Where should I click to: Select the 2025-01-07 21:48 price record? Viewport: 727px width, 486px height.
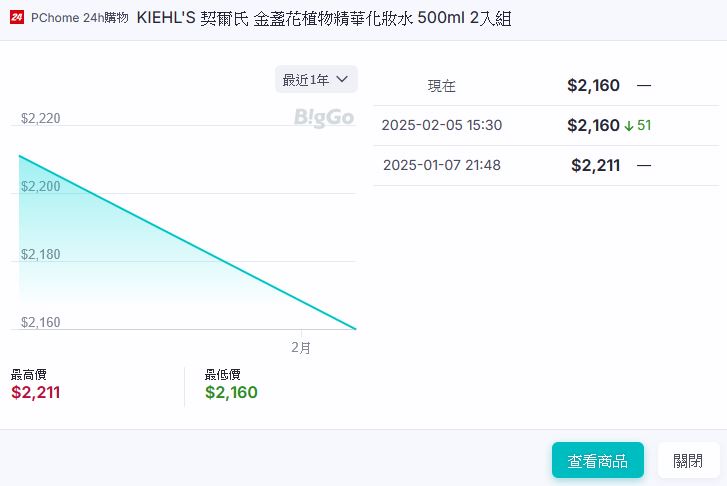(x=545, y=166)
